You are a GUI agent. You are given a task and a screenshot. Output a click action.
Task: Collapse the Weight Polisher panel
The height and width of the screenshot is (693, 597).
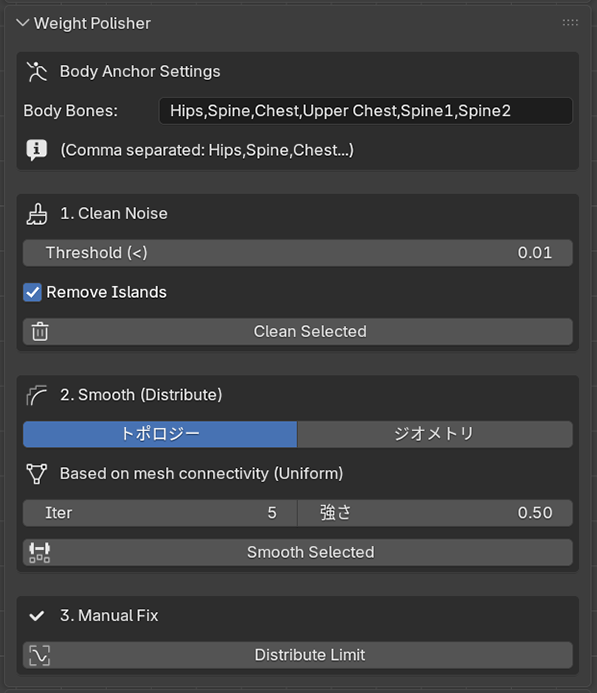coord(23,23)
